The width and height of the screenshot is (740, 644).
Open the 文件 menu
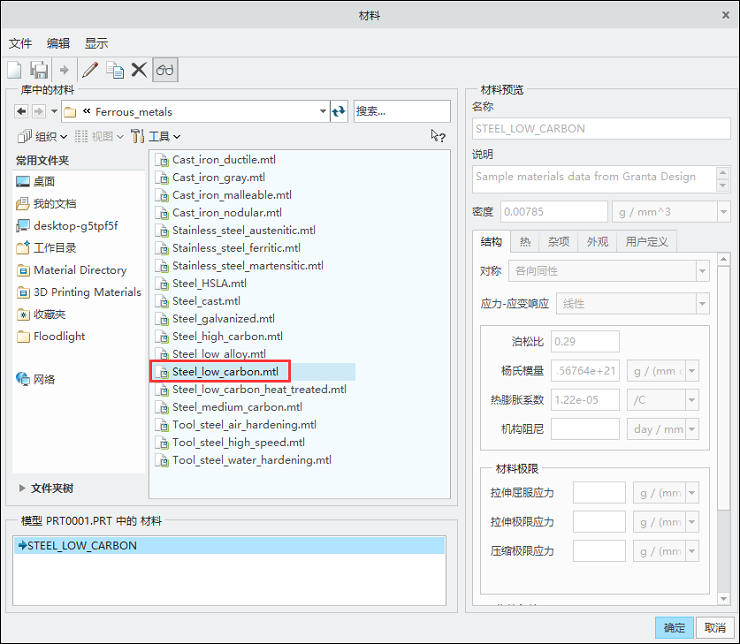pos(20,43)
